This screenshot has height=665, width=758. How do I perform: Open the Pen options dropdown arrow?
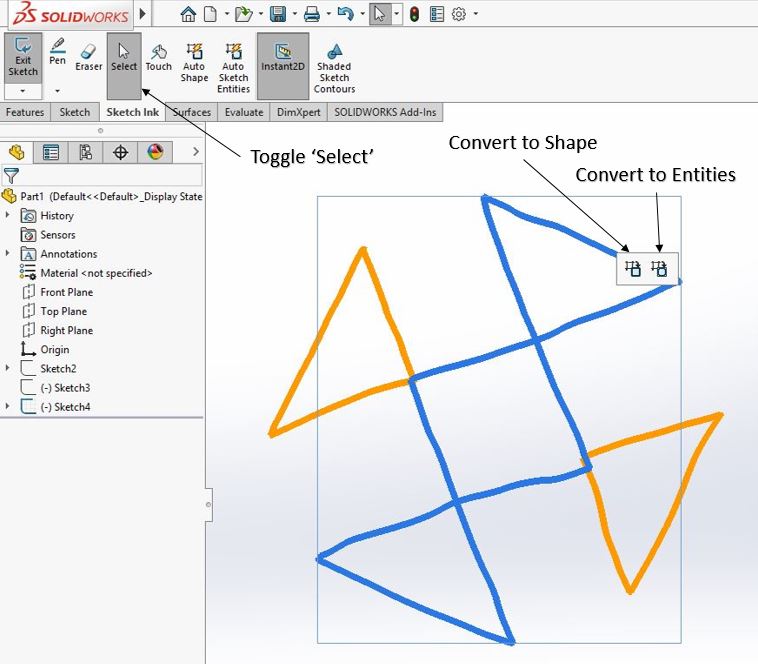57,91
